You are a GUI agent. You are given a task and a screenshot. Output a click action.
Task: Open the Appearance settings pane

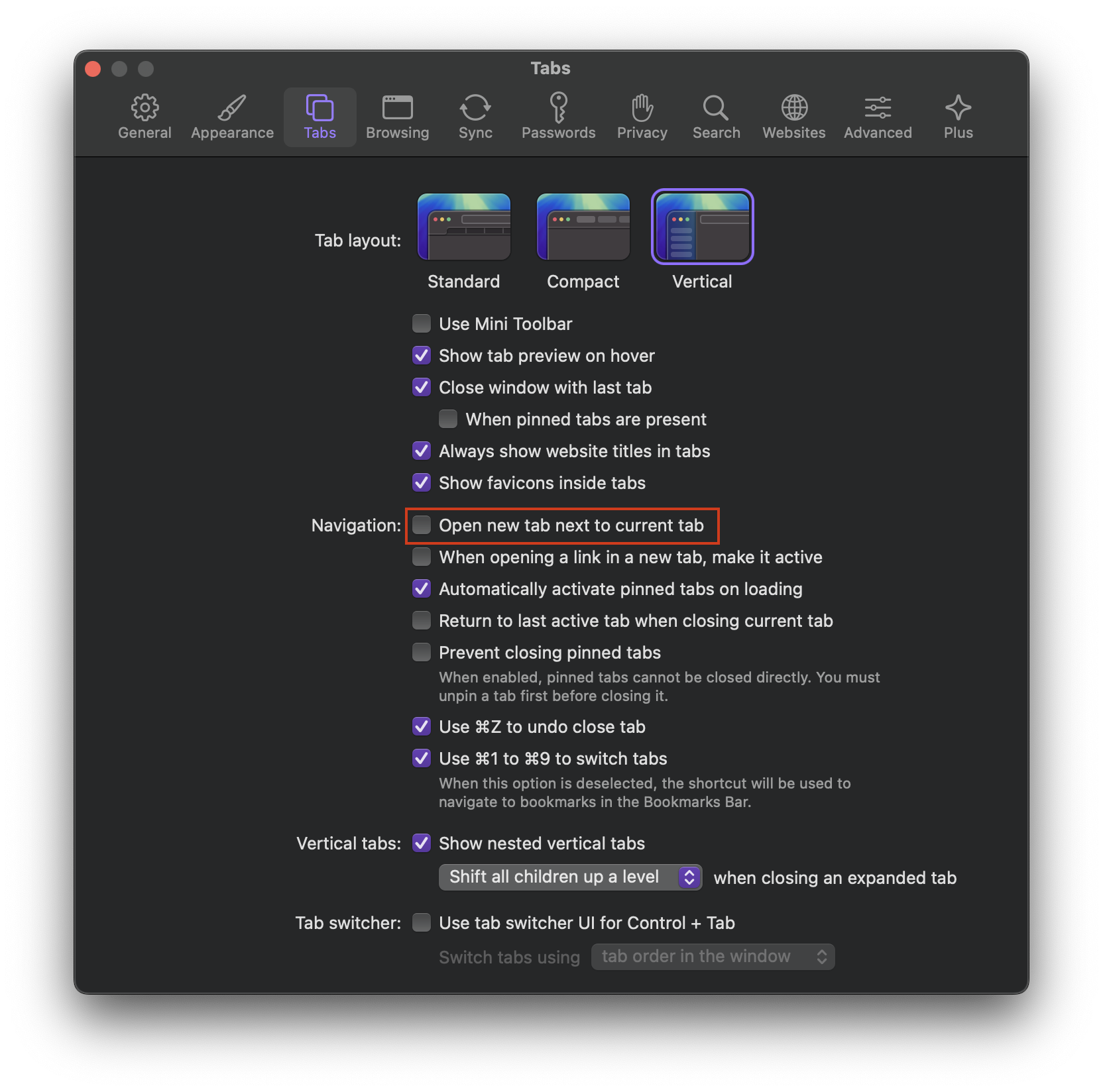[232, 117]
